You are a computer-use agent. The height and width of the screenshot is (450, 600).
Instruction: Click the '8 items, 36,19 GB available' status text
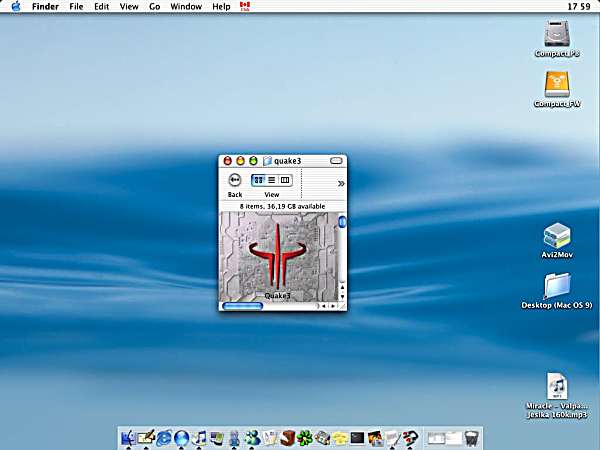(282, 206)
